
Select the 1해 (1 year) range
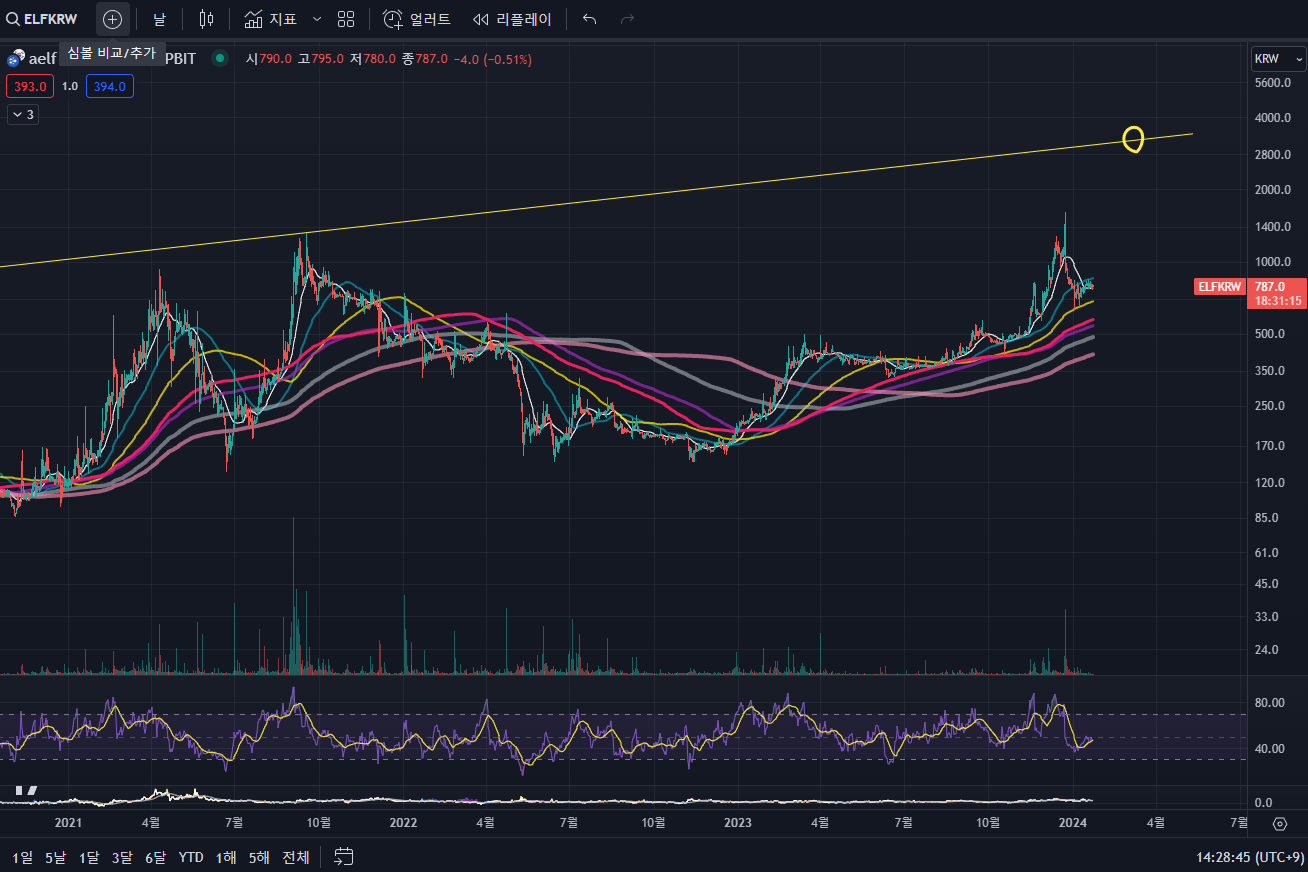(226, 857)
